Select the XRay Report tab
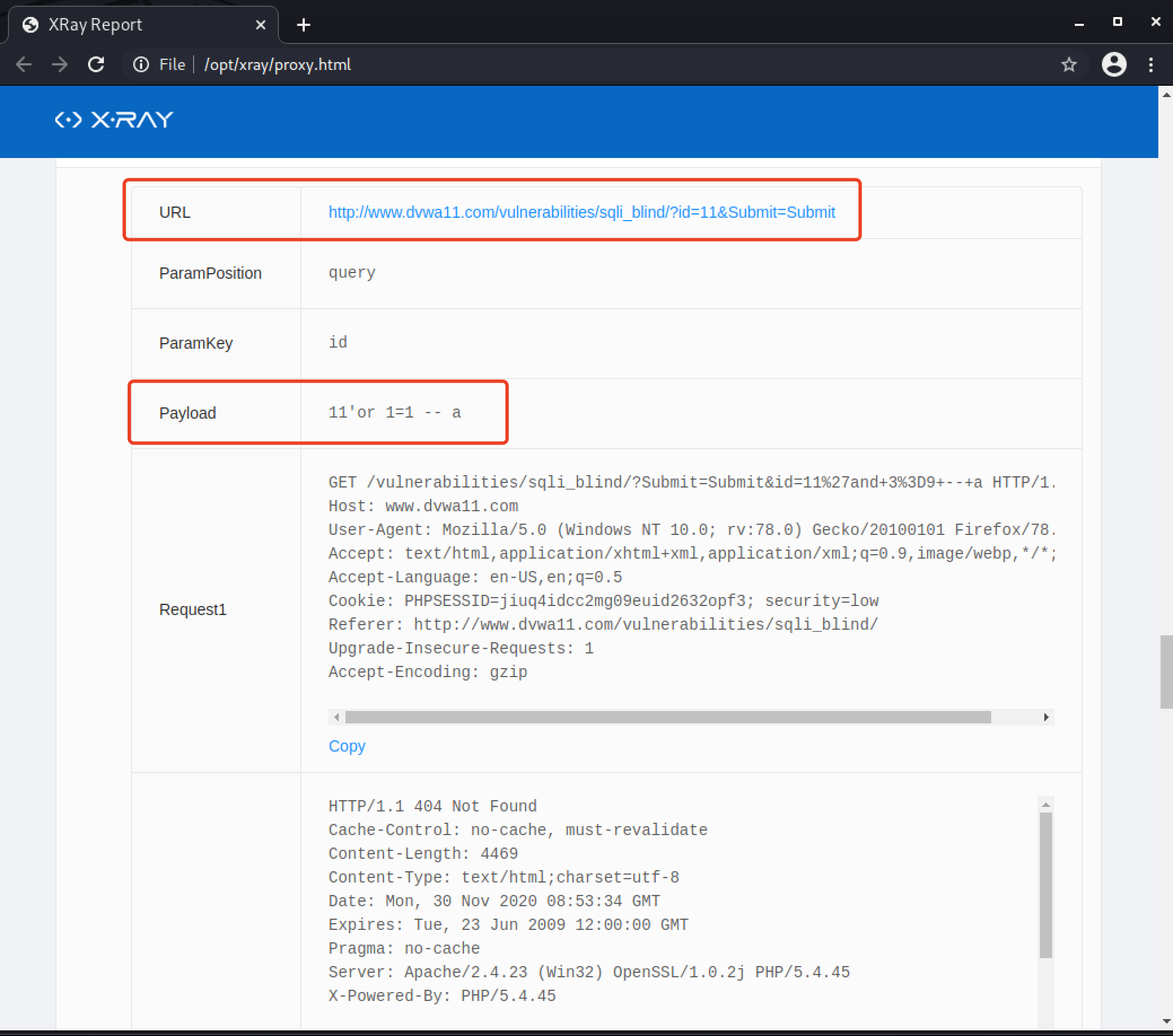Image resolution: width=1173 pixels, height=1036 pixels. 115,25
